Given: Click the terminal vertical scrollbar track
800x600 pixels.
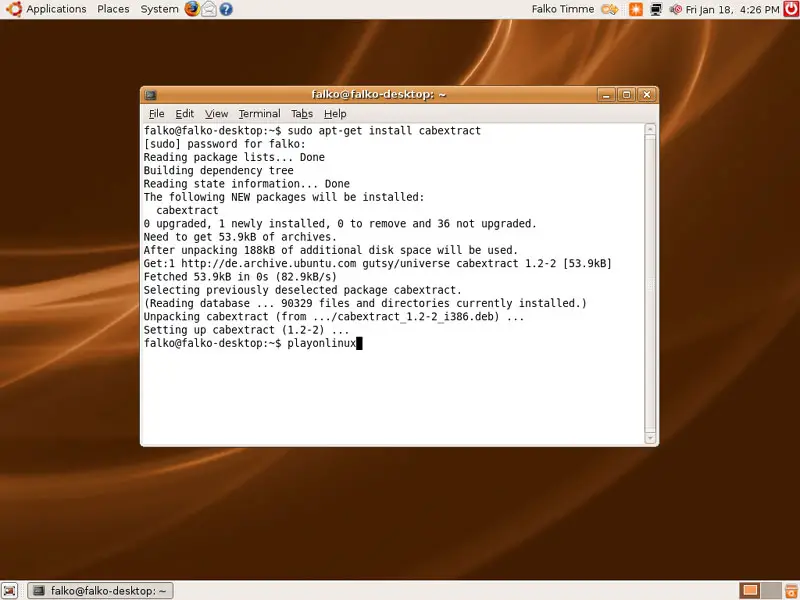Looking at the screenshot, I should 650,284.
